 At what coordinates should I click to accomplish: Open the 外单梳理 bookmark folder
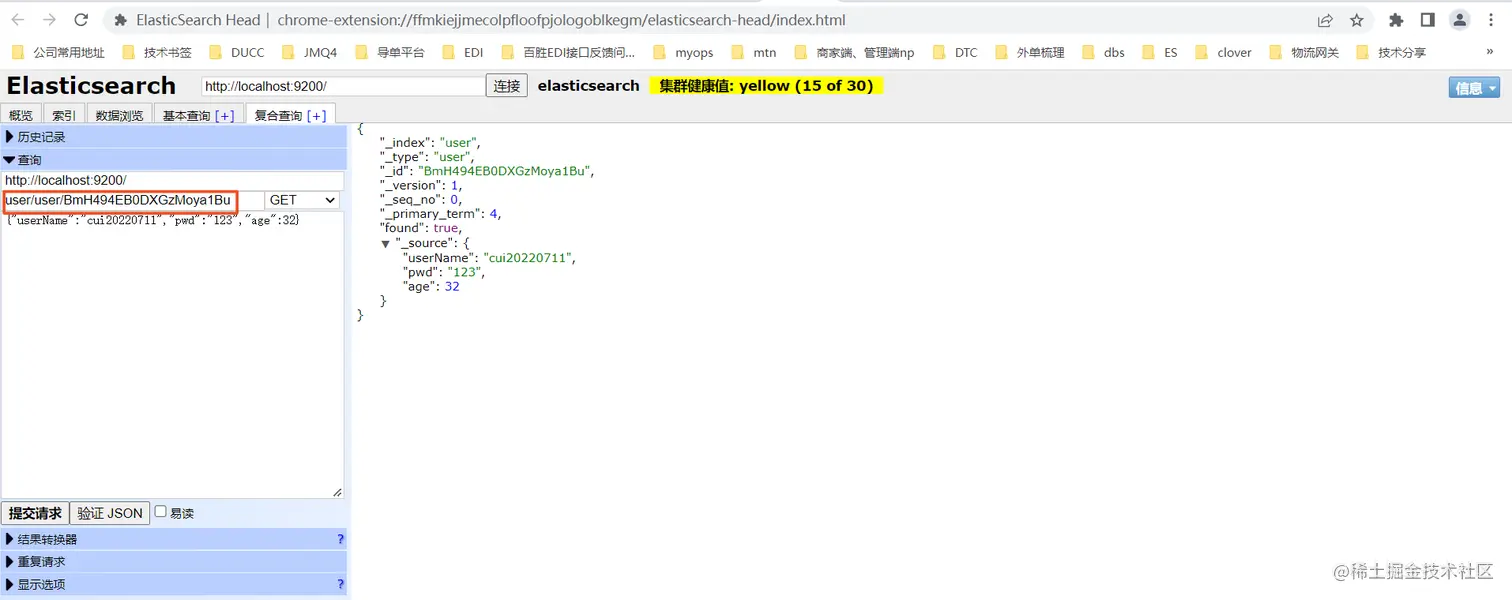click(x=1030, y=53)
